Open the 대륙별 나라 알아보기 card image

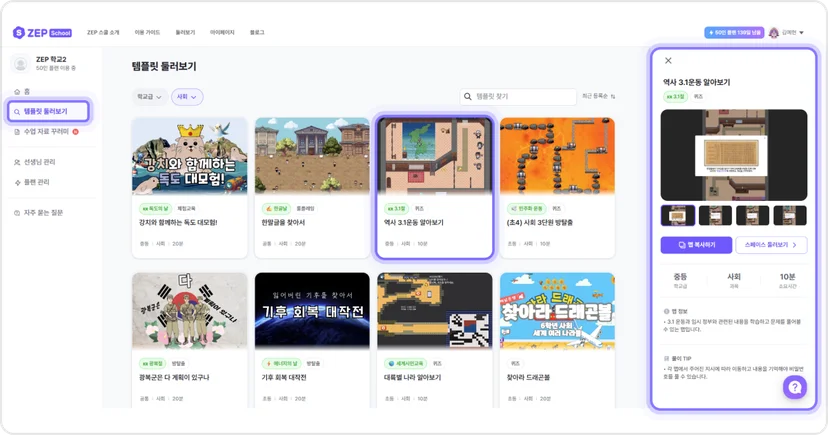pyautogui.click(x=435, y=310)
